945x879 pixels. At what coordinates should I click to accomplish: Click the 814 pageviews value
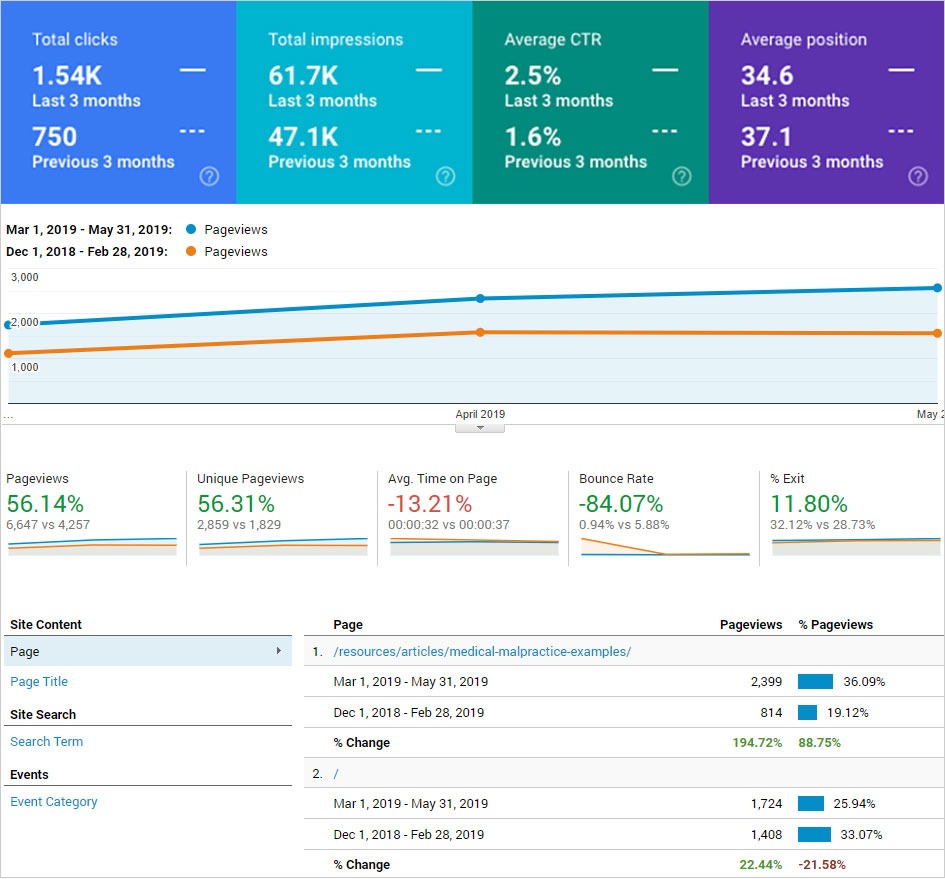coord(771,713)
